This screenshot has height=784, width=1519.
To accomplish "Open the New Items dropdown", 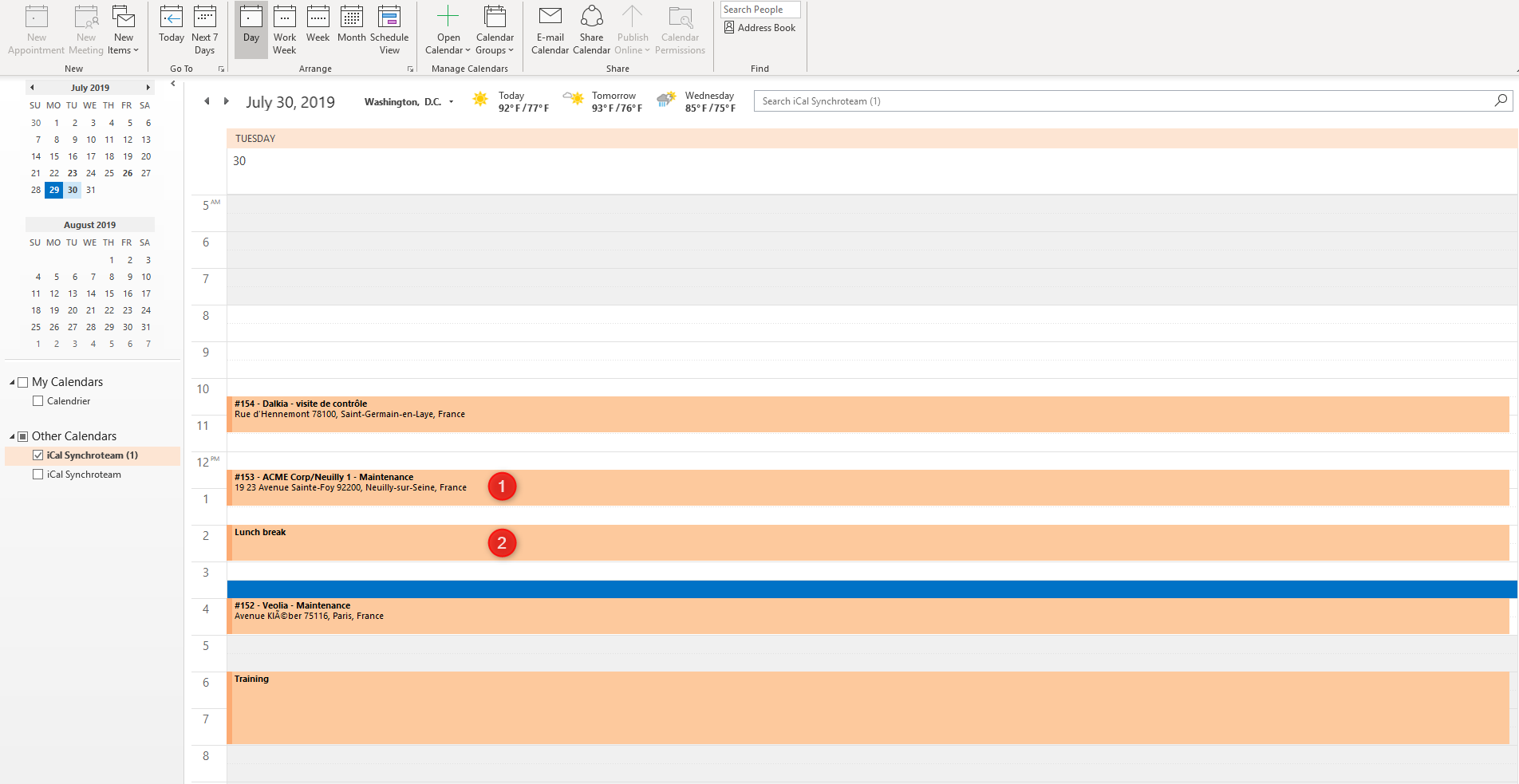I will point(124,30).
